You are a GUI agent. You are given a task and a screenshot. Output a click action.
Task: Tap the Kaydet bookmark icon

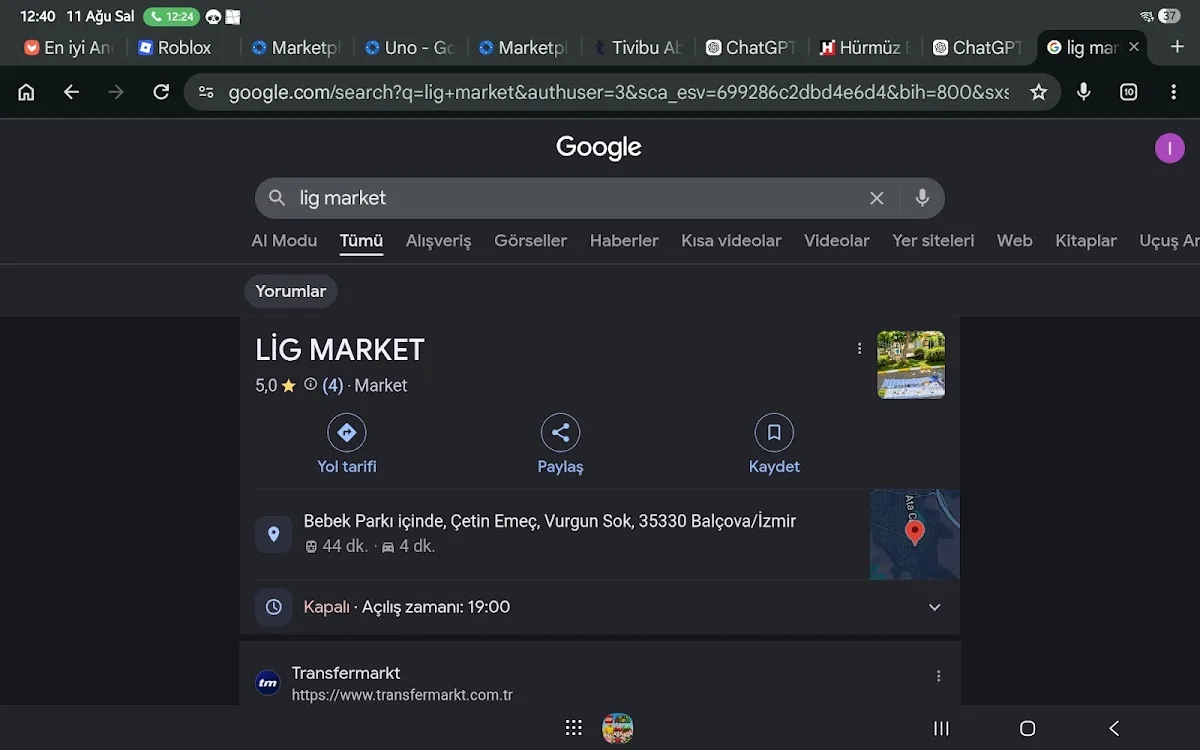(774, 433)
